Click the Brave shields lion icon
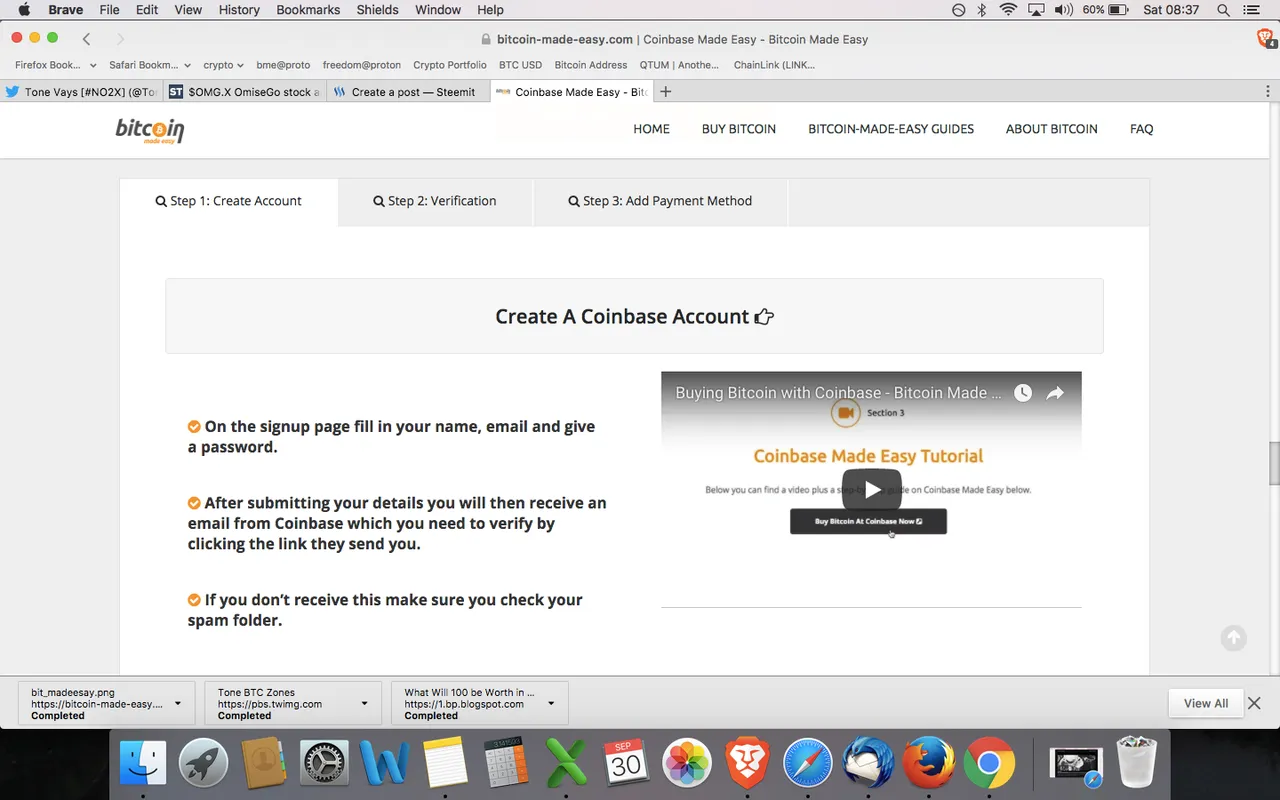The width and height of the screenshot is (1280, 800). [x=1265, y=39]
